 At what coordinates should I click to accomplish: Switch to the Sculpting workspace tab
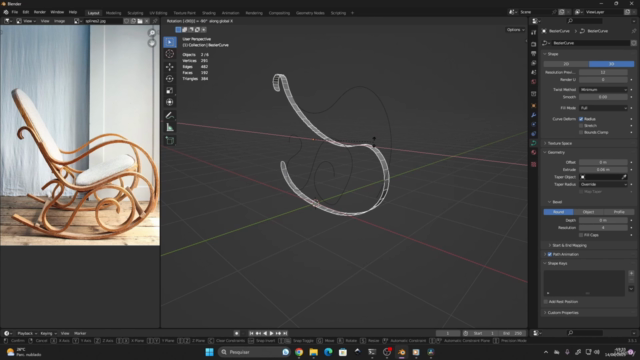tap(135, 13)
